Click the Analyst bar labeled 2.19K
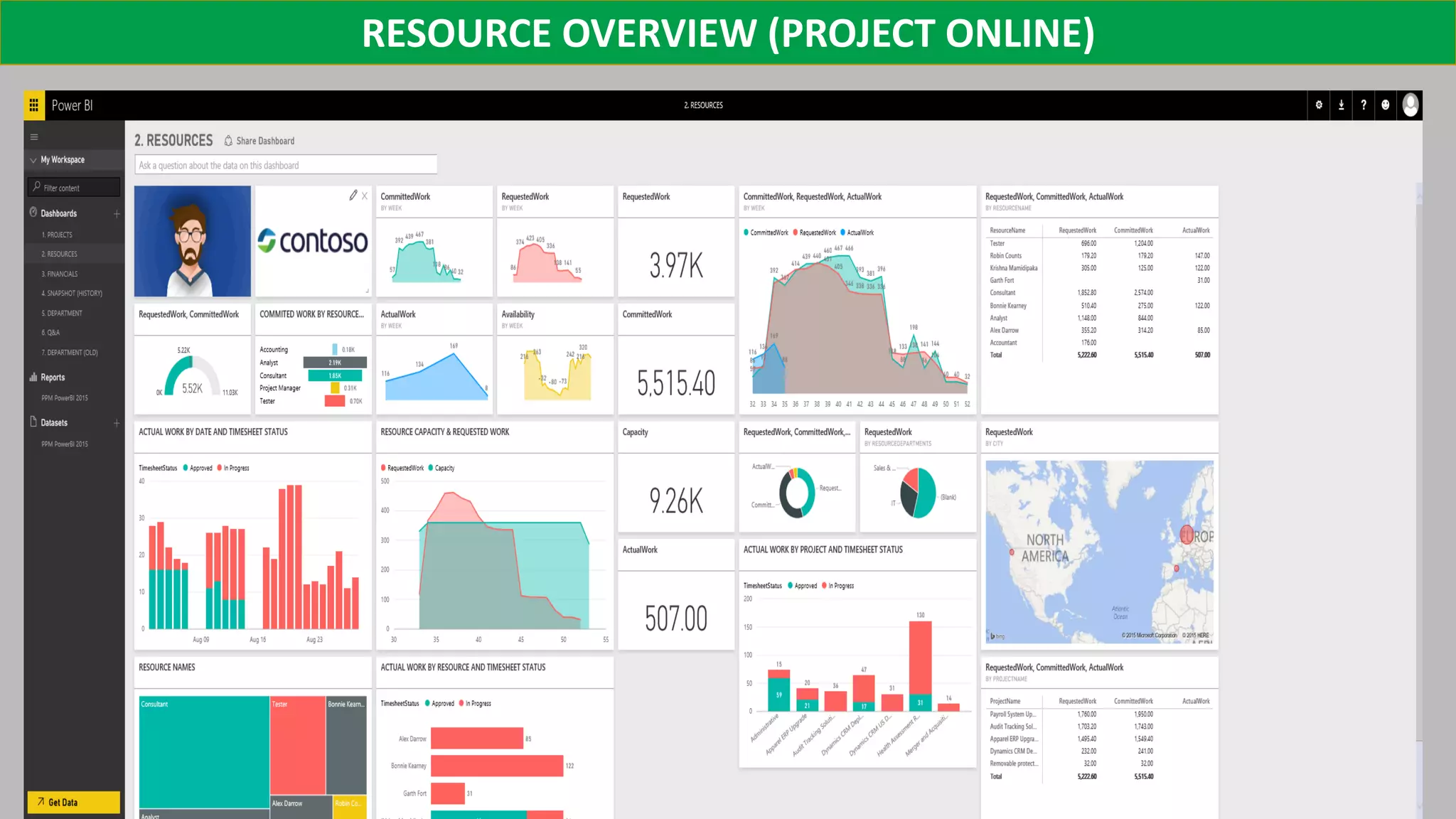The width and height of the screenshot is (1456, 819). point(336,363)
